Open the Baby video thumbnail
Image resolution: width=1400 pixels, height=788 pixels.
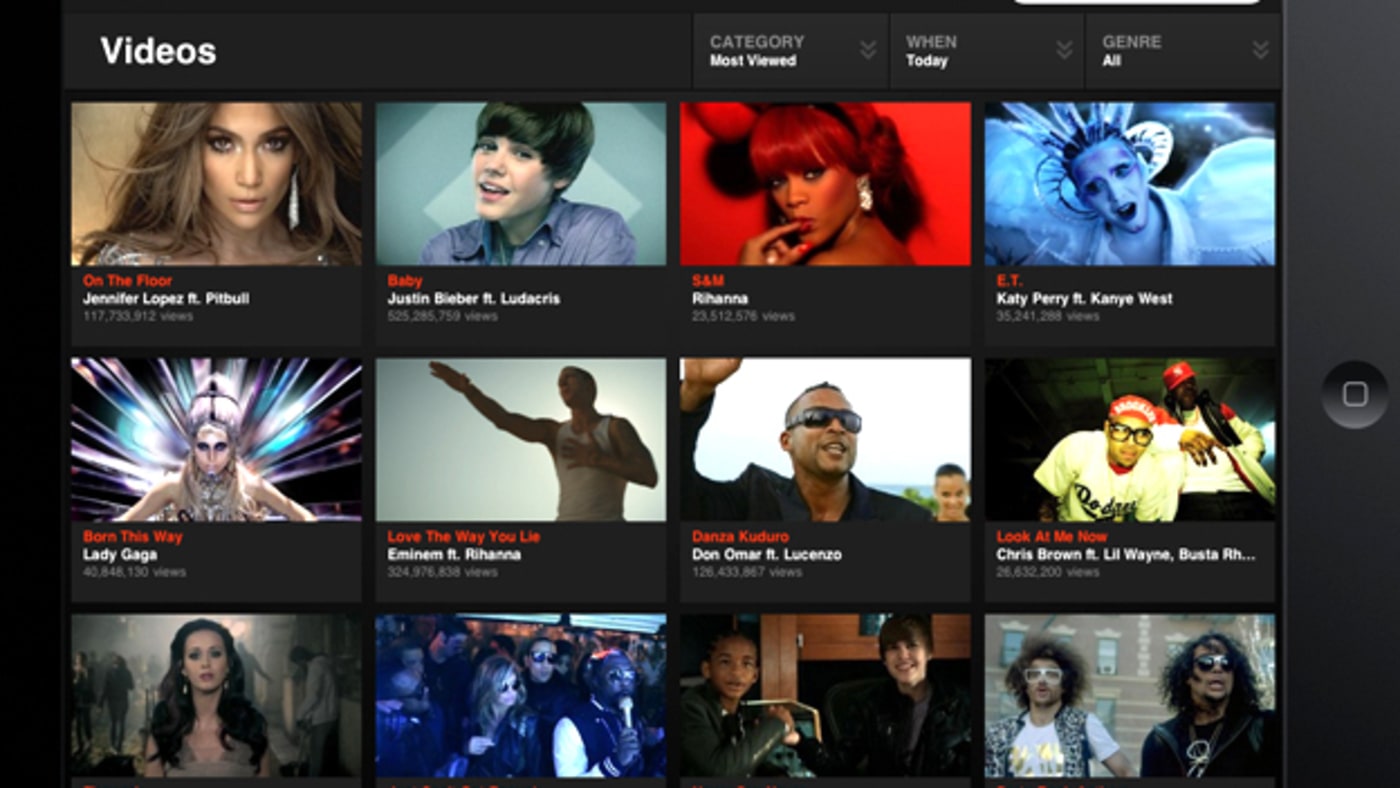click(520, 184)
